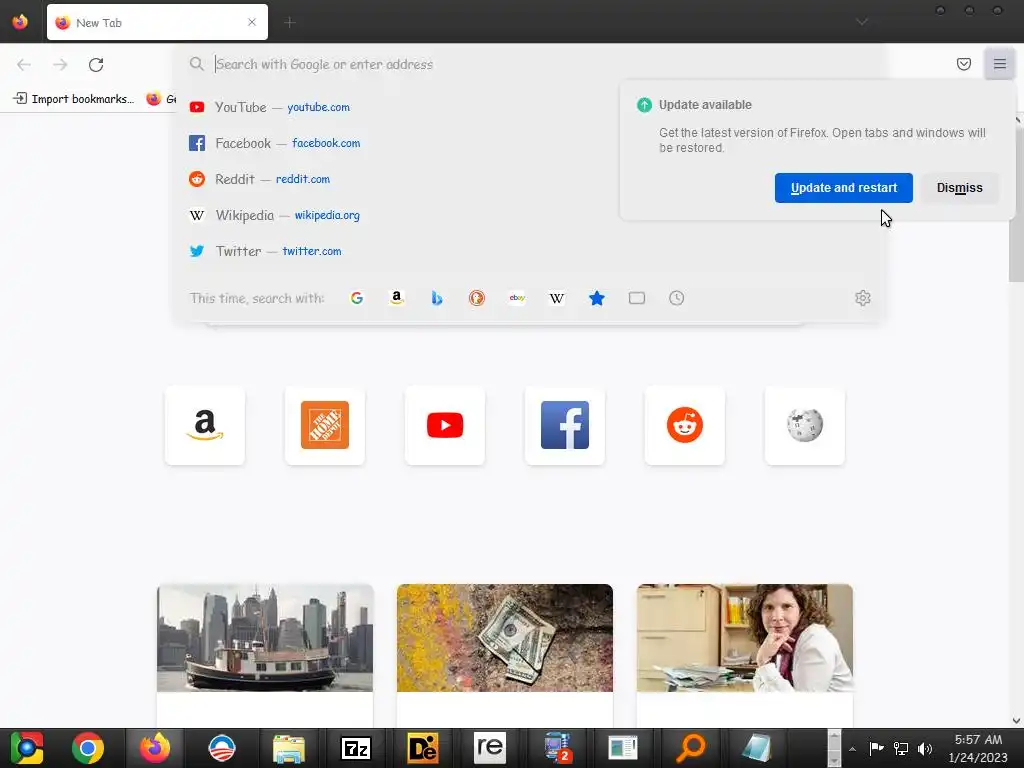Search in open Tabs icon

point(637,298)
